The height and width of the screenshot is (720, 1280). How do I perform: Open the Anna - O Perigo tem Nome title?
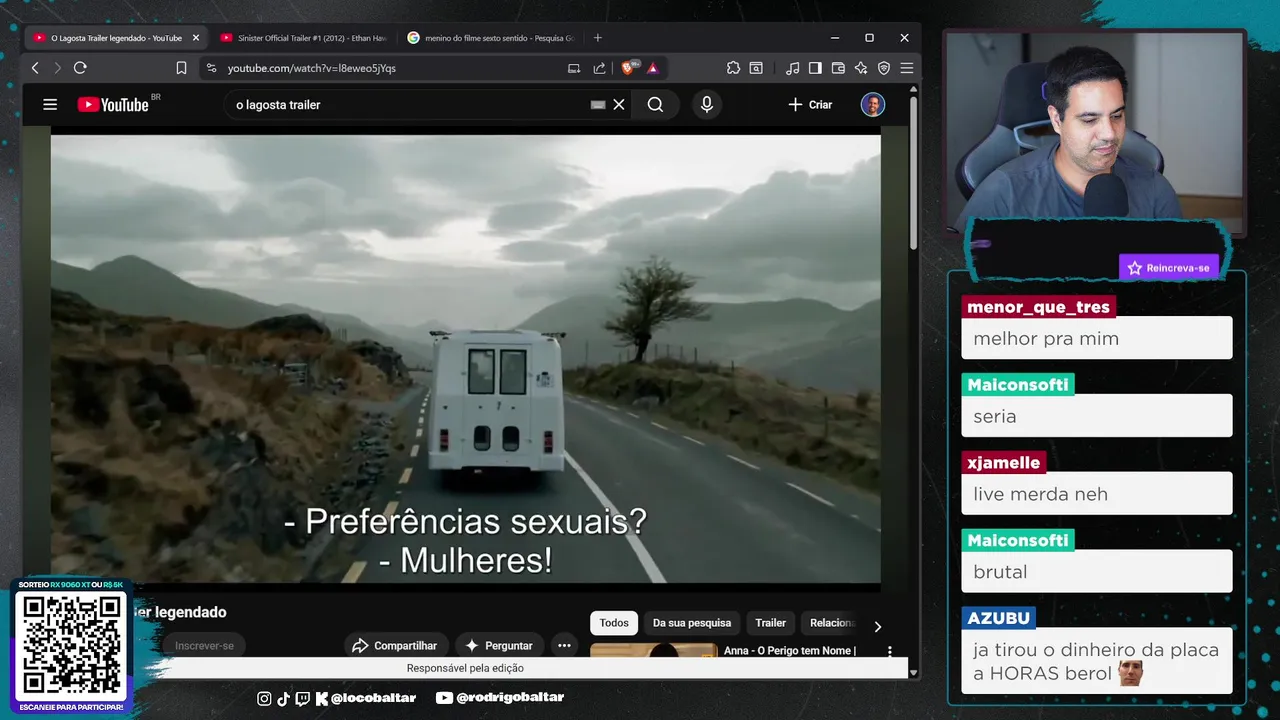tap(790, 651)
